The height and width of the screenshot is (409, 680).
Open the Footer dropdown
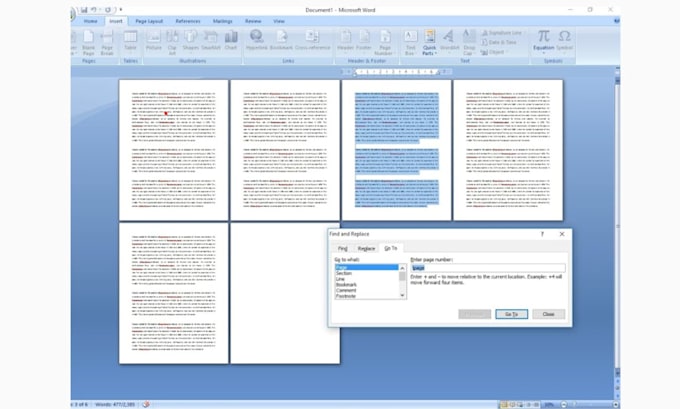click(364, 42)
